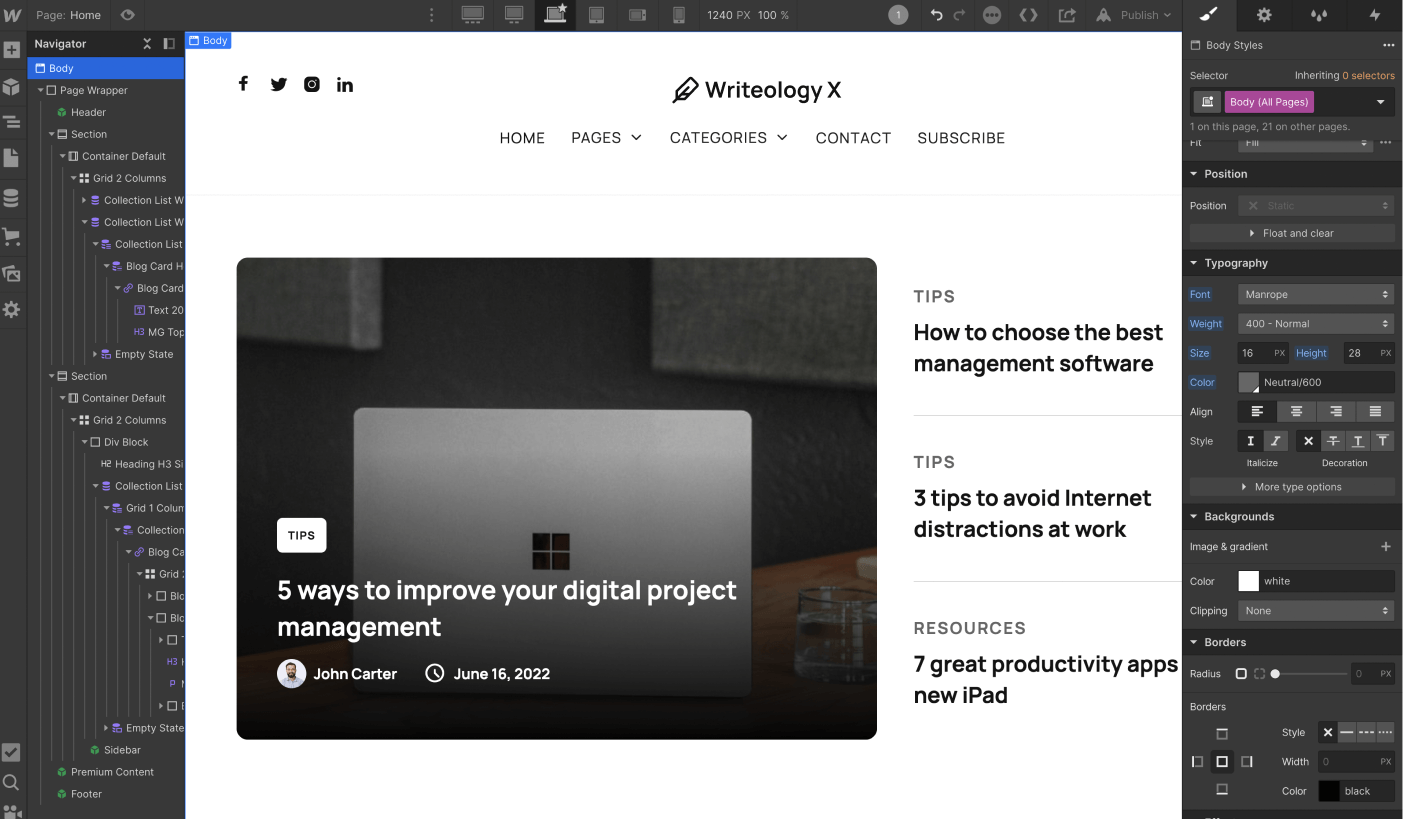
Task: Open the Ecommerce panel
Action: [x=14, y=236]
